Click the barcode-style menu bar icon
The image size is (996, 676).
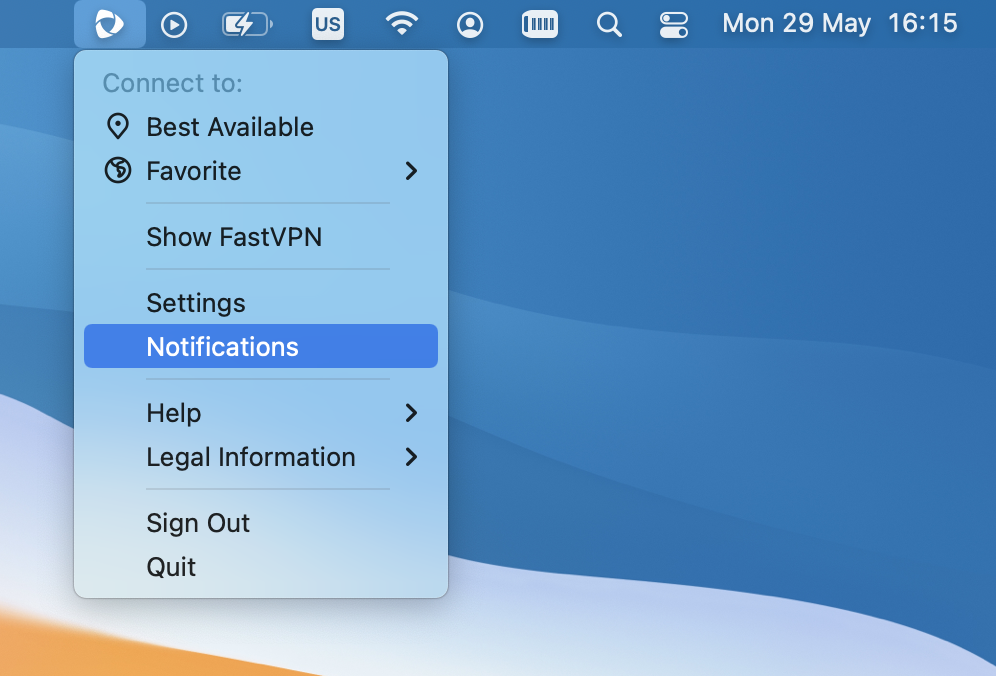[539, 24]
